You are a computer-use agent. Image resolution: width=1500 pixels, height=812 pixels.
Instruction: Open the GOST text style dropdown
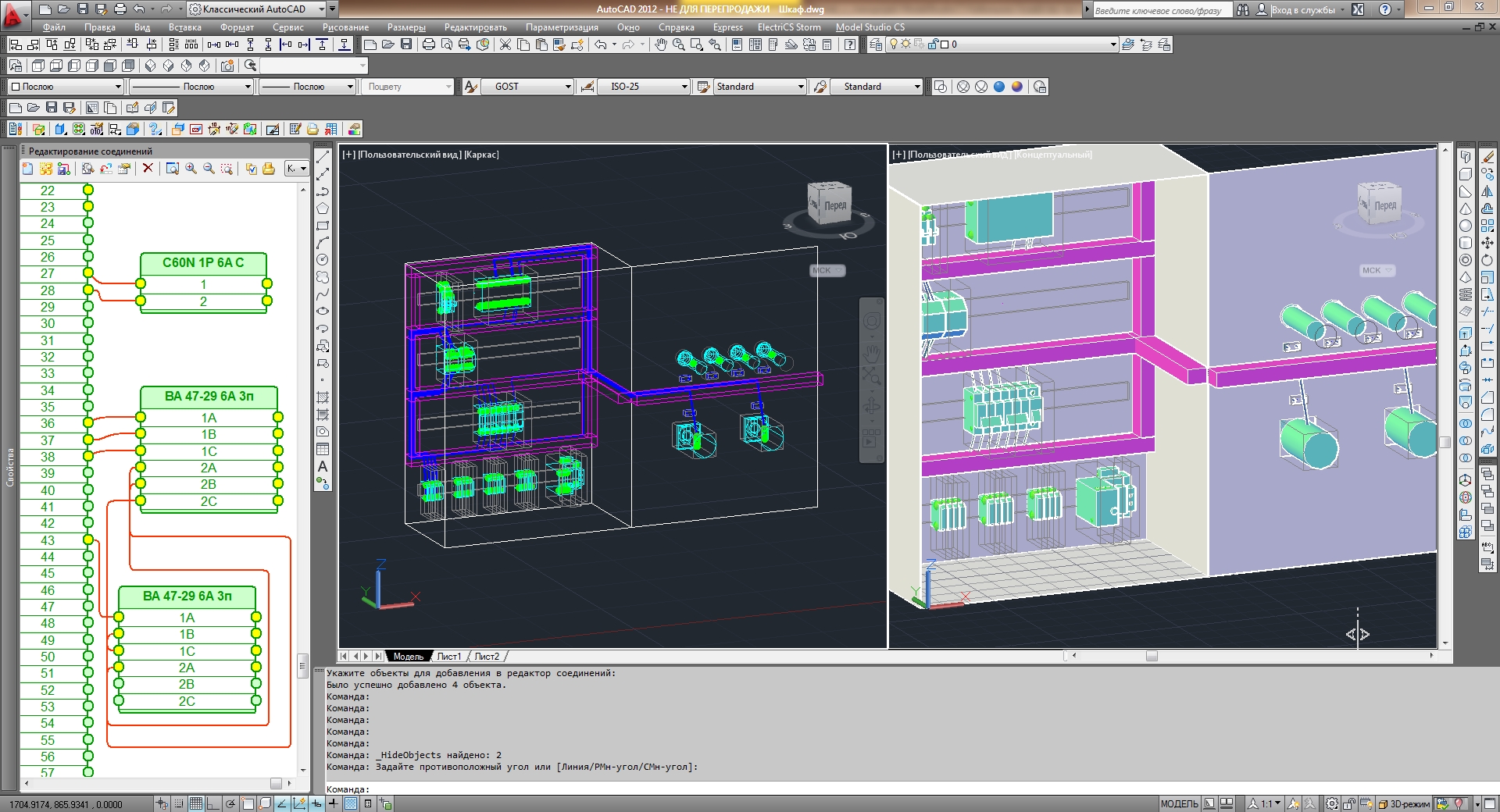[568, 87]
